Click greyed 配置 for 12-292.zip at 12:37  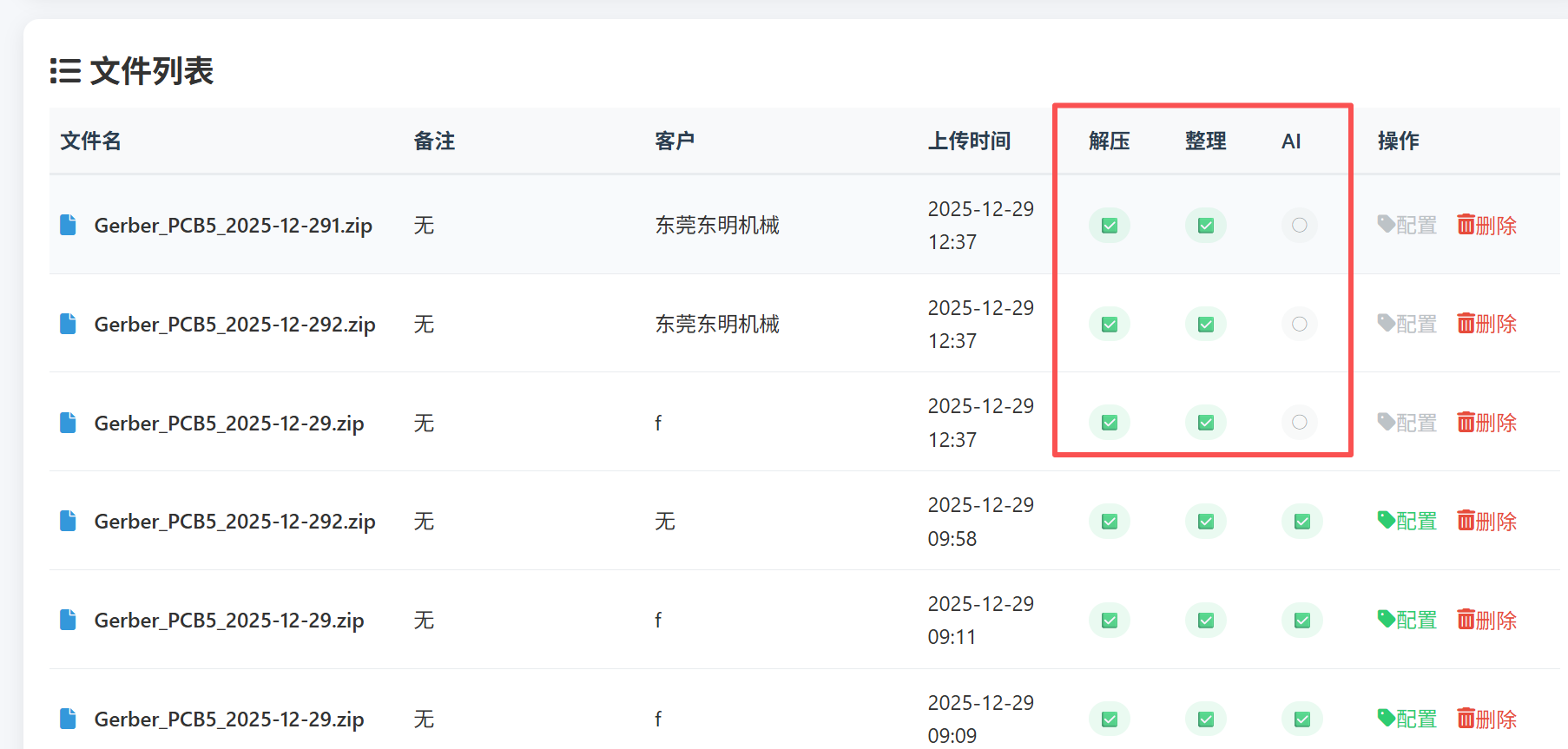click(x=1407, y=324)
